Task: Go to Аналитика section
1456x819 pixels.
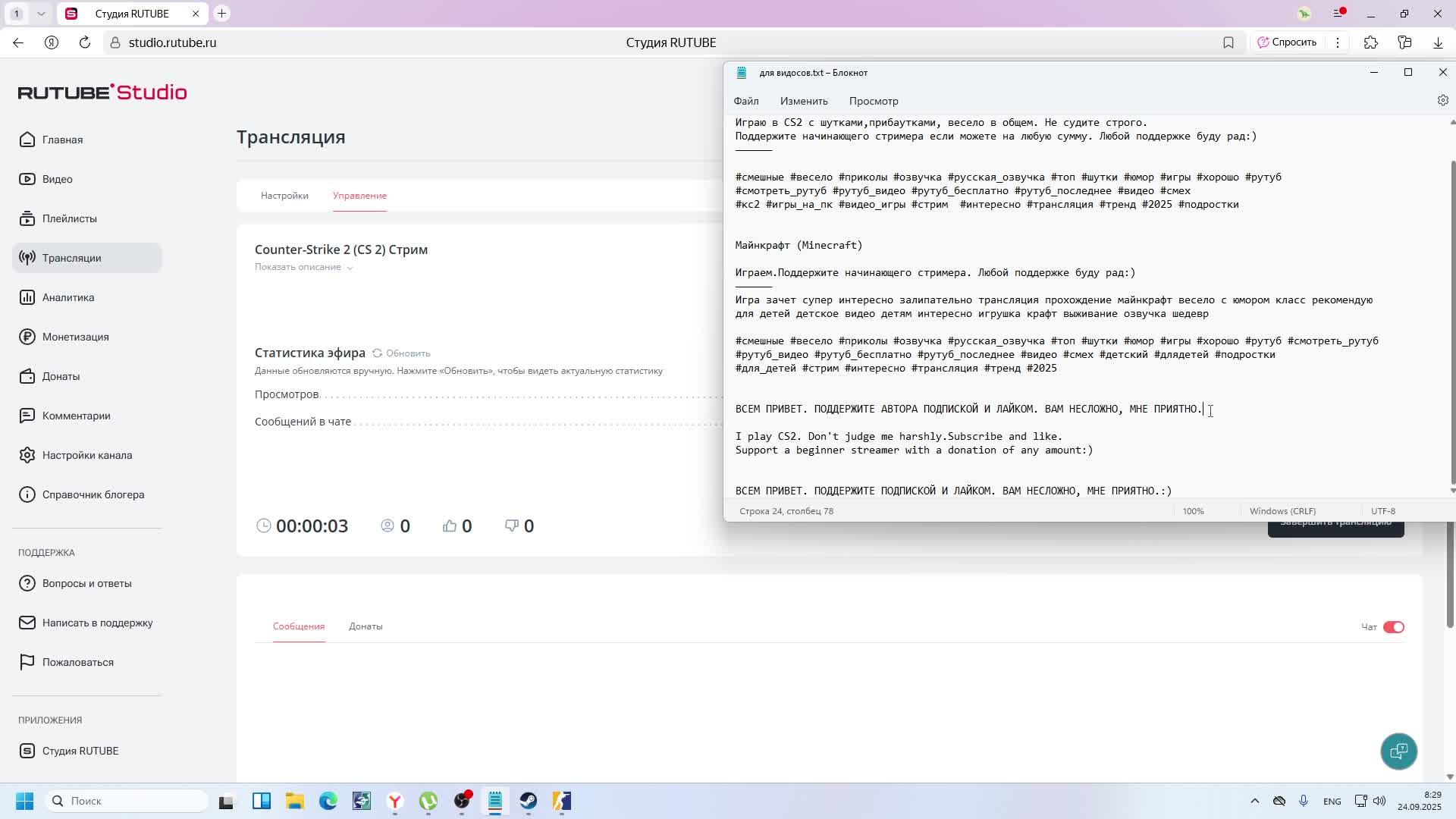Action: tap(67, 297)
